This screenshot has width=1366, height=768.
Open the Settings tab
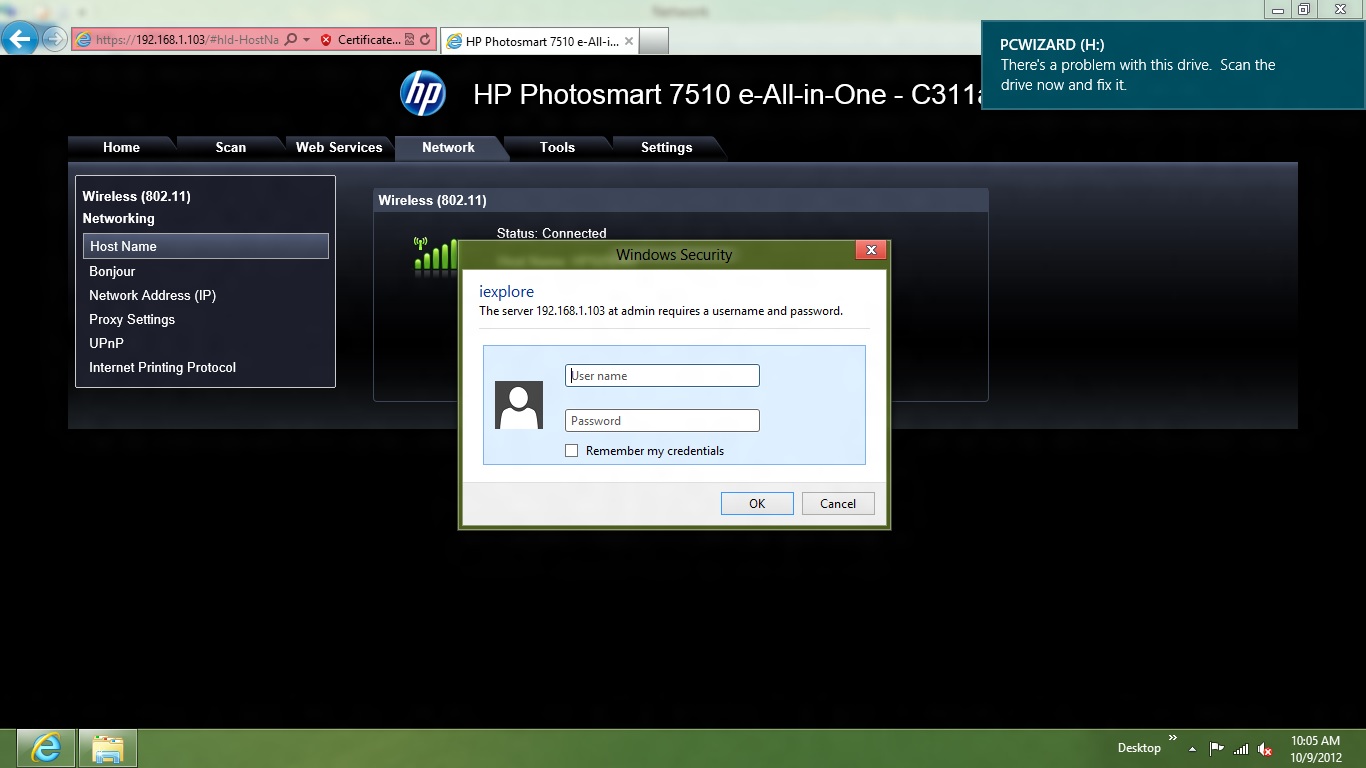(666, 147)
